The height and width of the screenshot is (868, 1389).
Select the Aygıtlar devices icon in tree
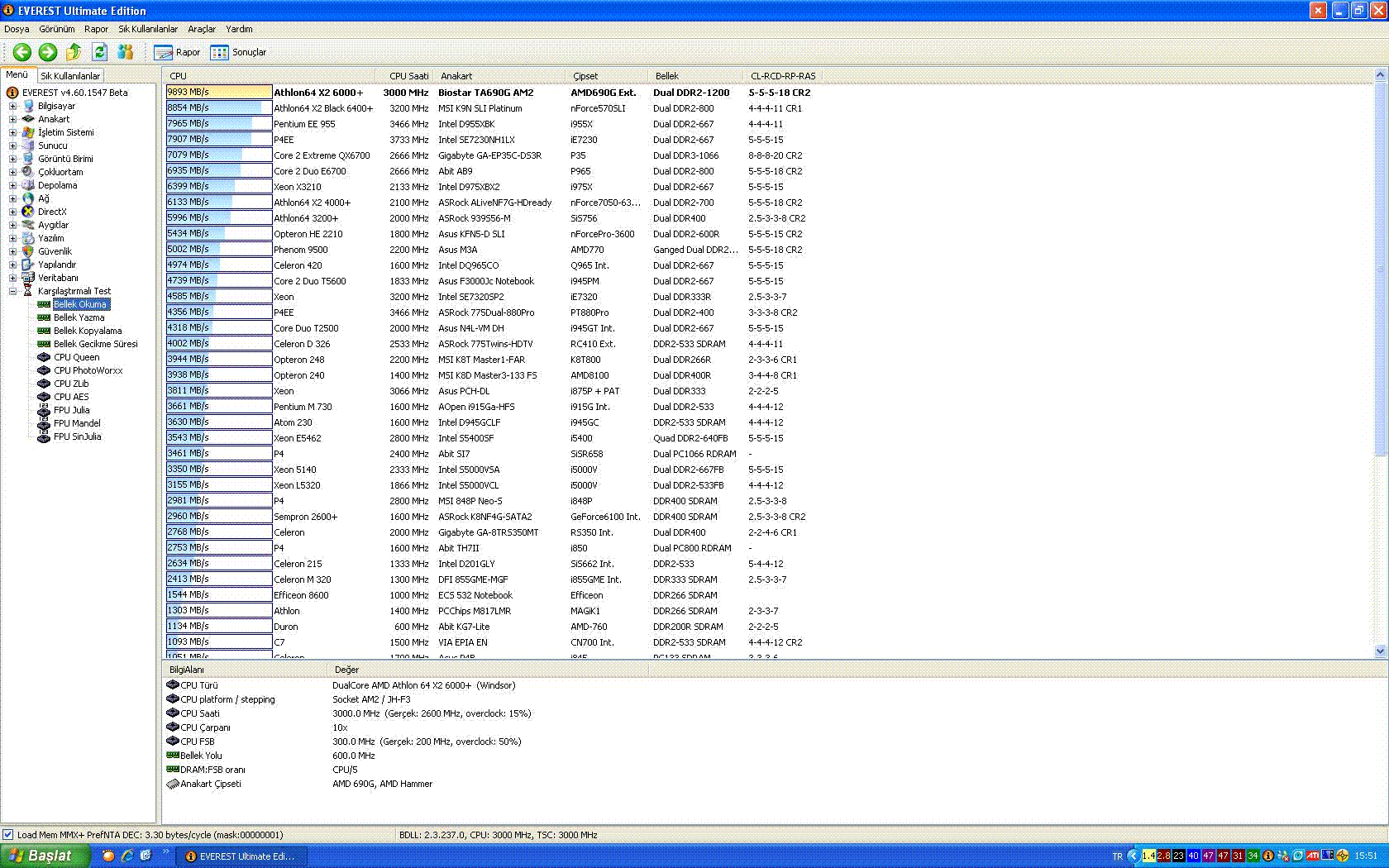[x=28, y=225]
